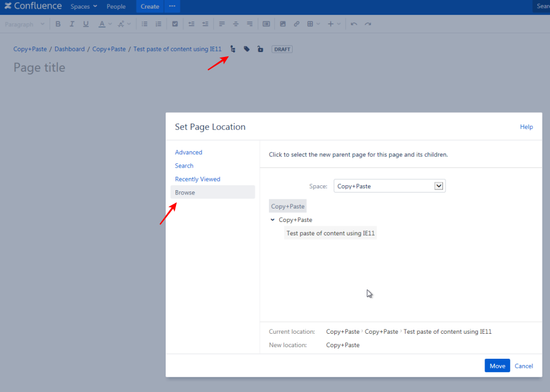The height and width of the screenshot is (392, 550).
Task: Toggle Italic formatting in editor toolbar
Action: coord(72,24)
